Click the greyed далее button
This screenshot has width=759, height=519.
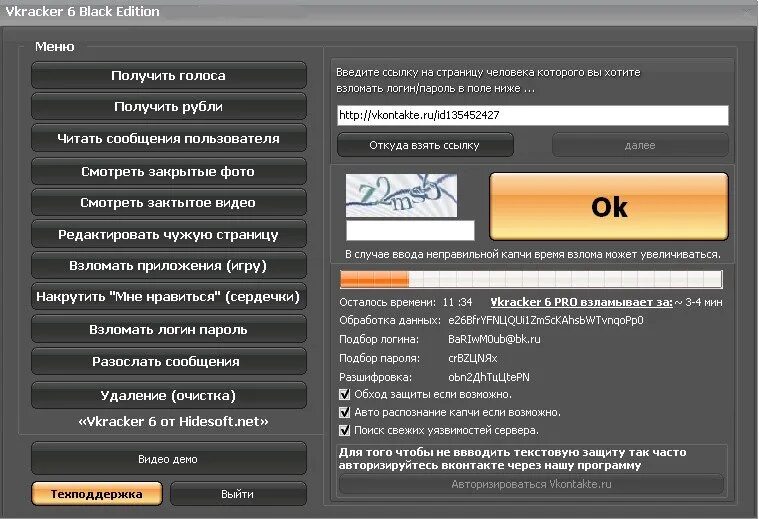pyautogui.click(x=640, y=145)
